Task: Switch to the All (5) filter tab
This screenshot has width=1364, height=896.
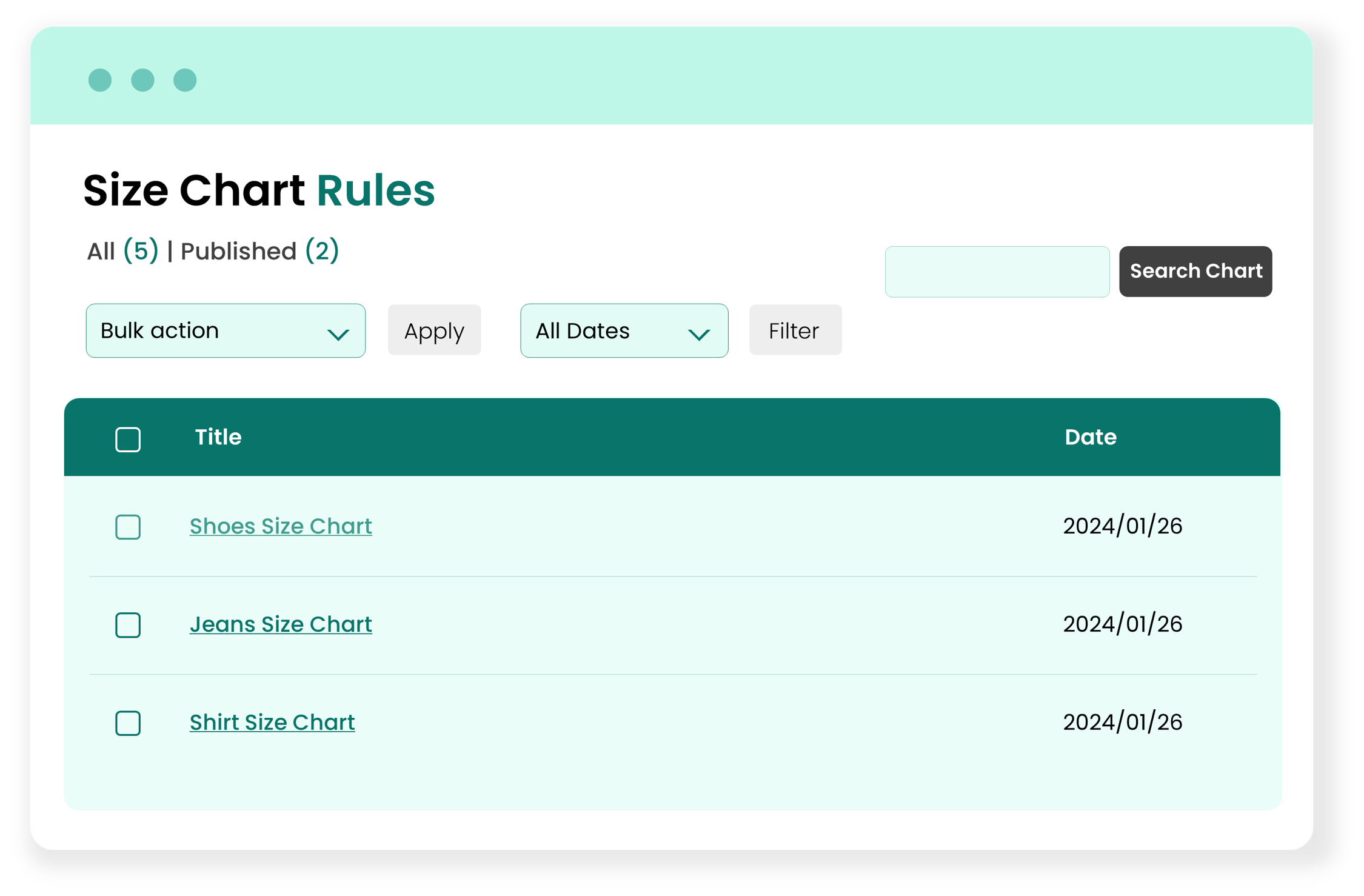Action: [122, 251]
